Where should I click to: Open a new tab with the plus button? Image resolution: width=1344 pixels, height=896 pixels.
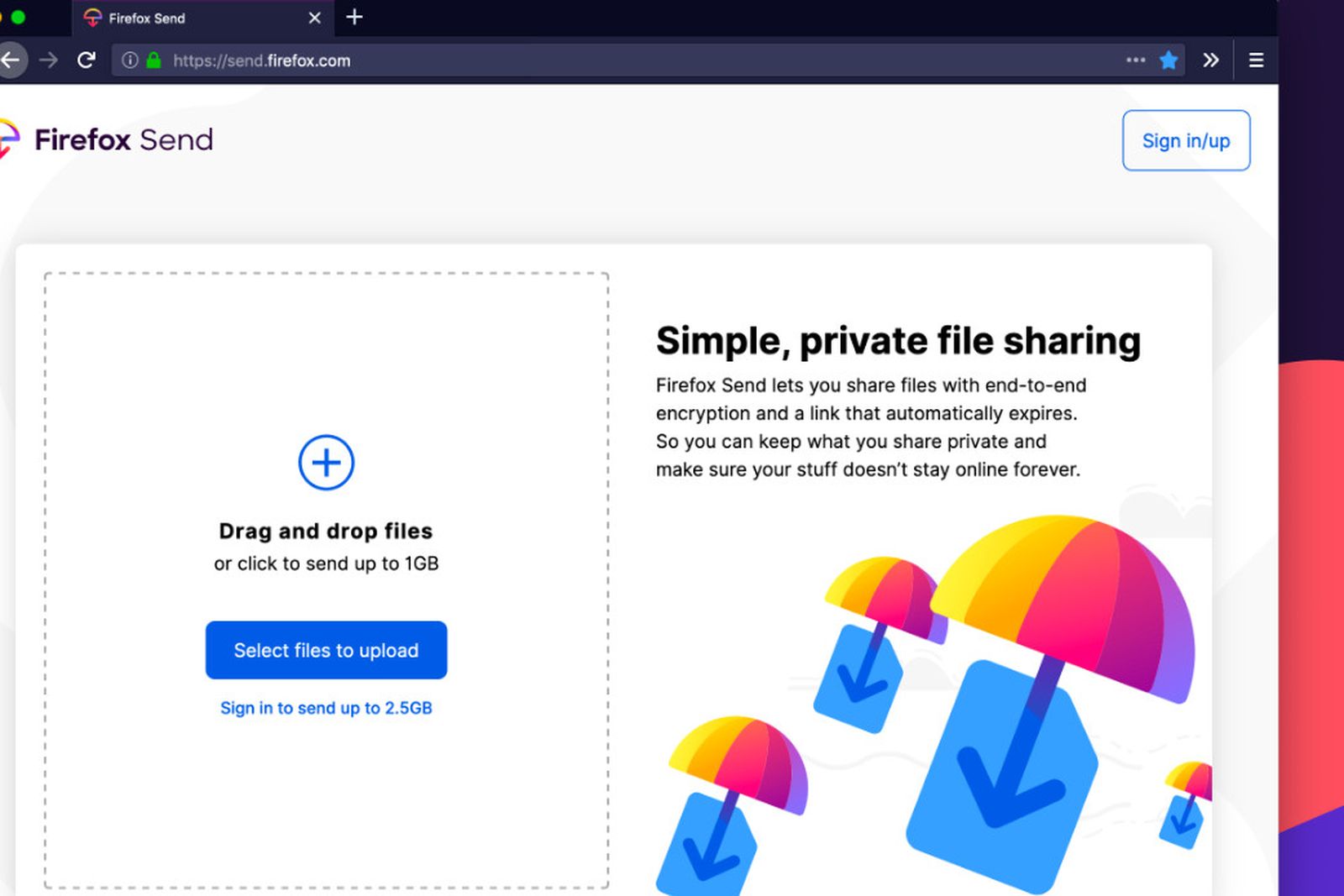354,17
